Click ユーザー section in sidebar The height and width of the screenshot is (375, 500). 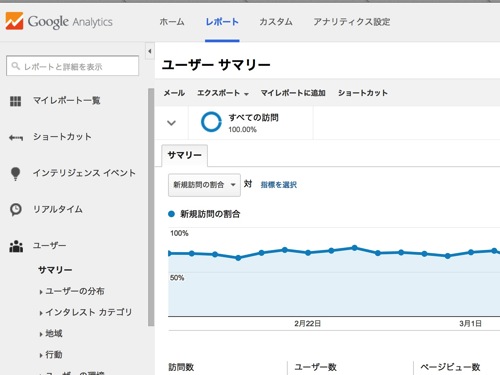point(49,246)
